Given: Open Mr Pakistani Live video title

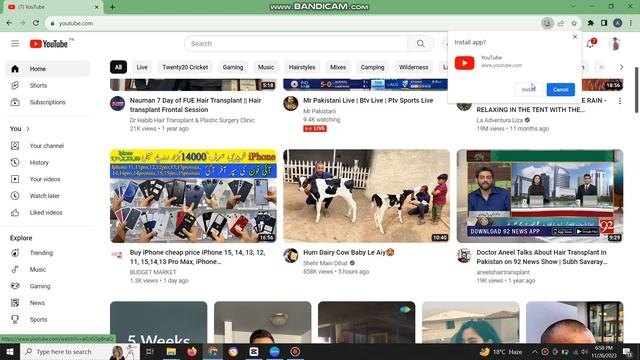Looking at the screenshot, I should click(368, 100).
